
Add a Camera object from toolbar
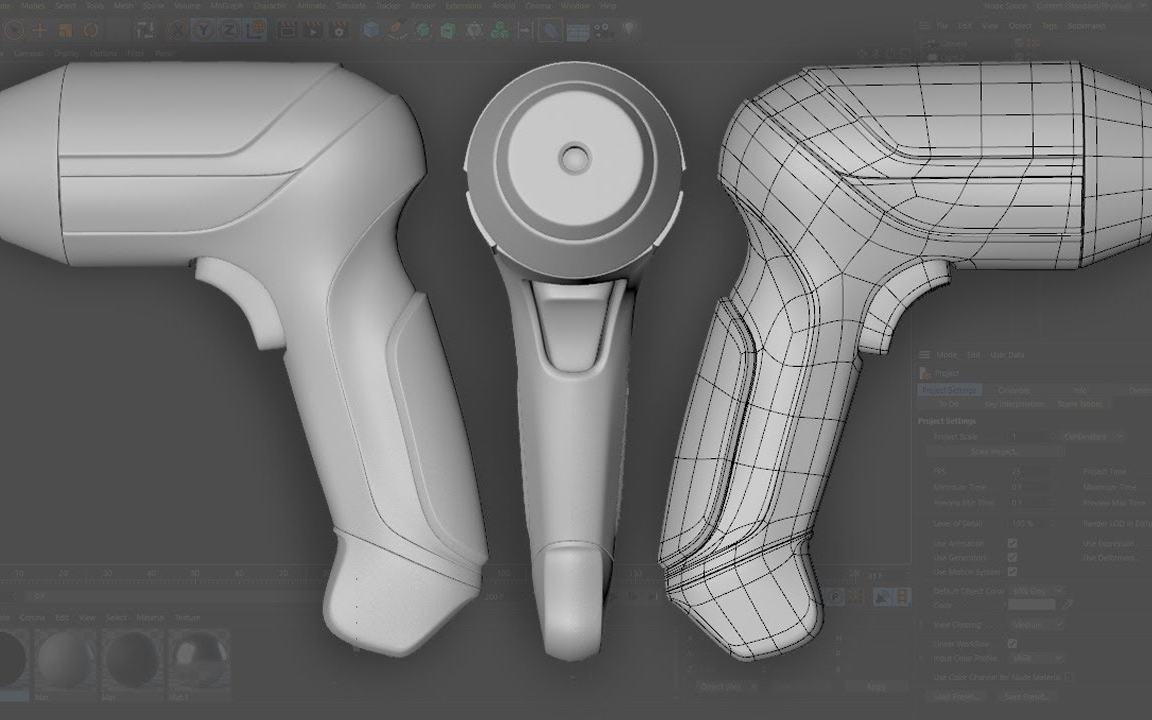click(603, 30)
